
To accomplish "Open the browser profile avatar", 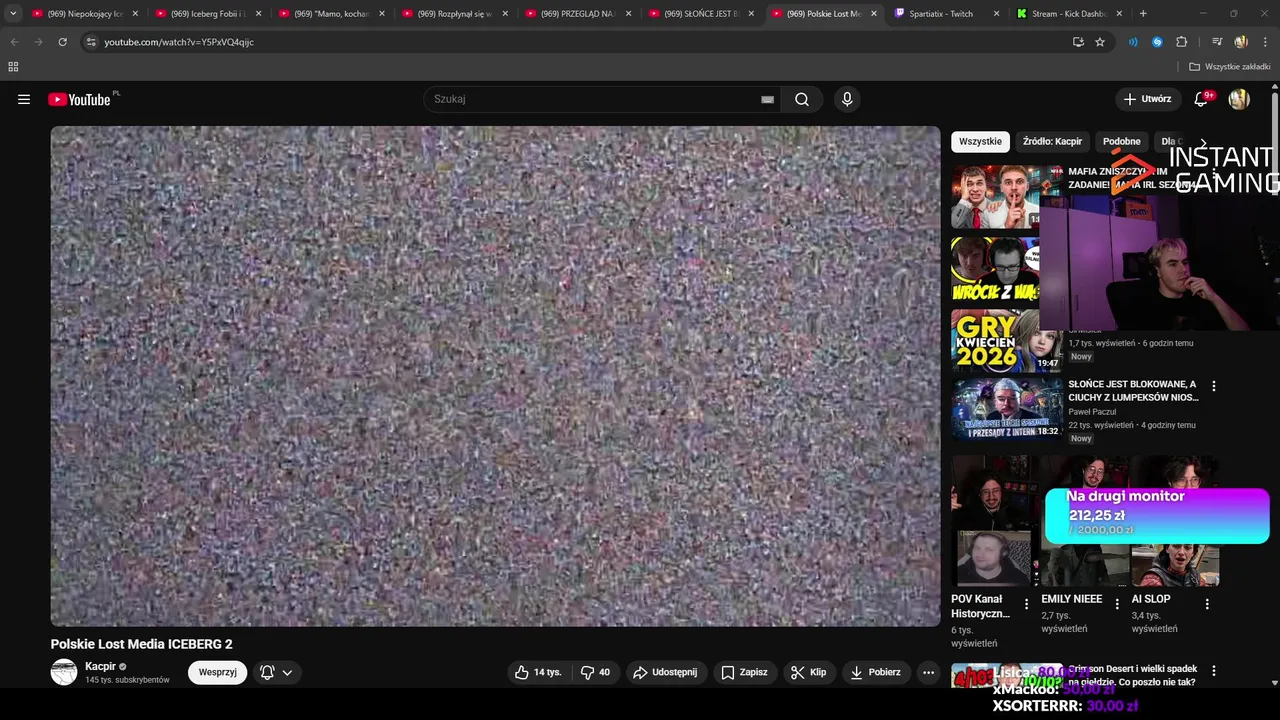I will pos(1241,42).
